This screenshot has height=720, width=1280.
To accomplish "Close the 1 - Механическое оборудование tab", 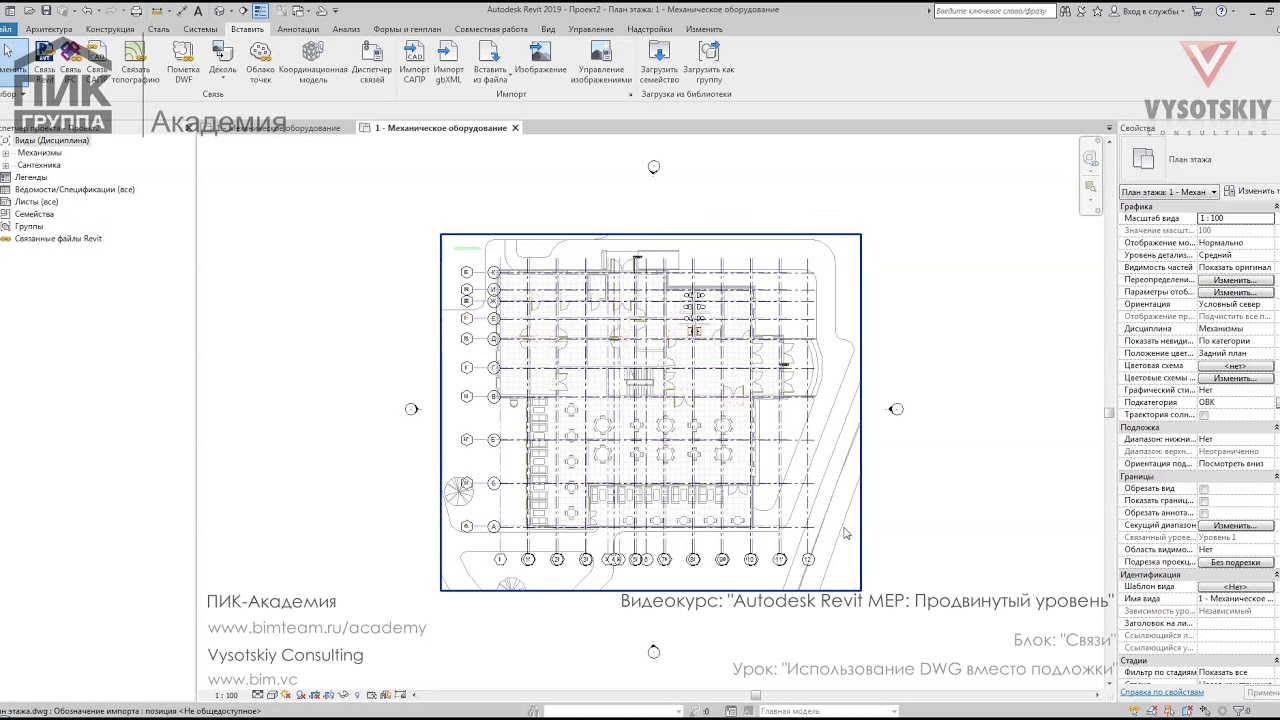I will click(515, 128).
